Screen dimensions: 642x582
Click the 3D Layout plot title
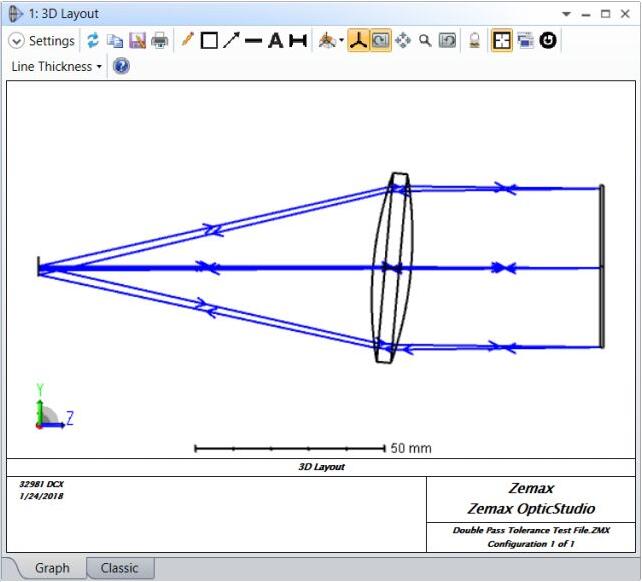click(321, 467)
